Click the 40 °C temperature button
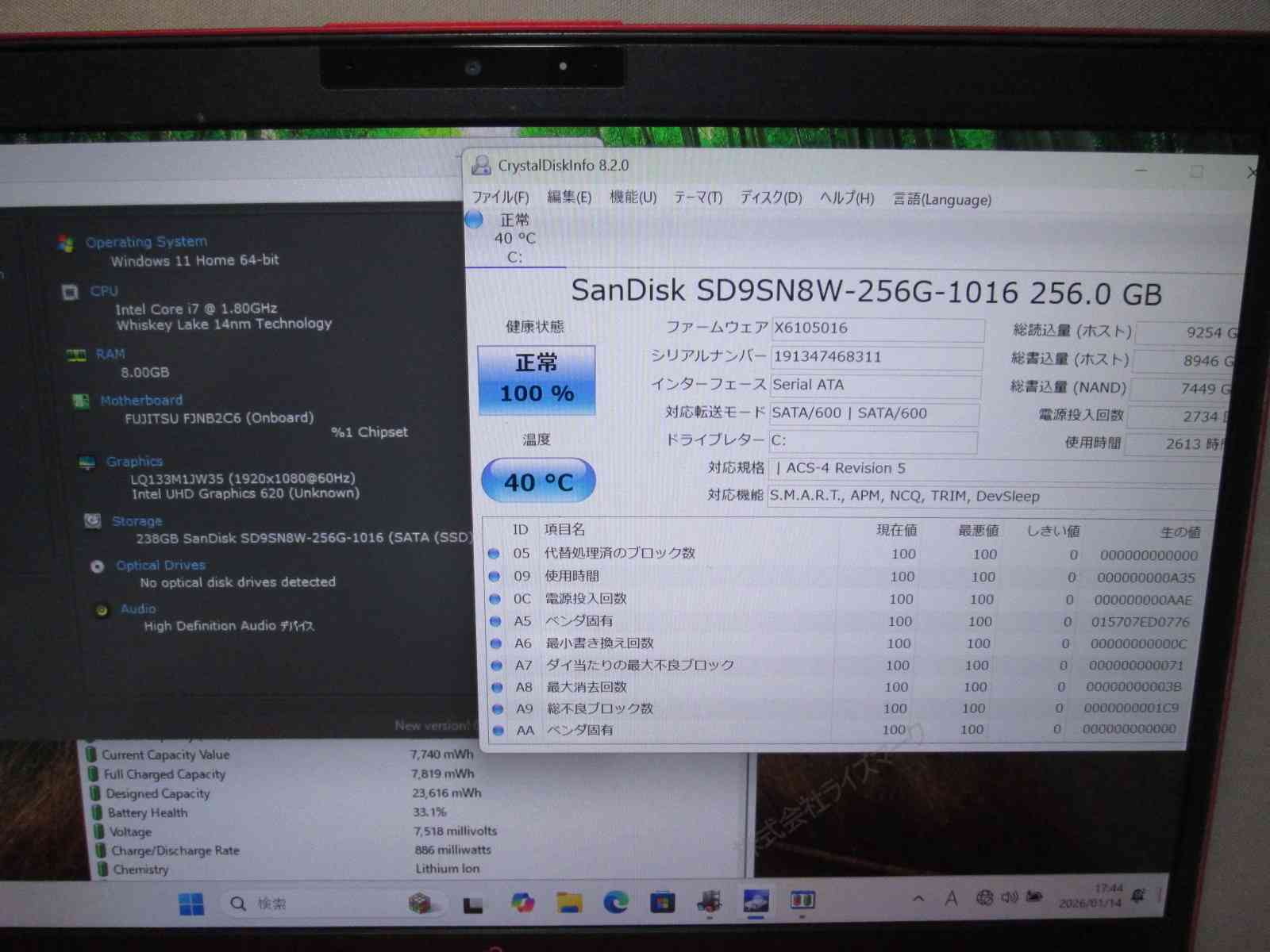1270x952 pixels. pos(538,482)
